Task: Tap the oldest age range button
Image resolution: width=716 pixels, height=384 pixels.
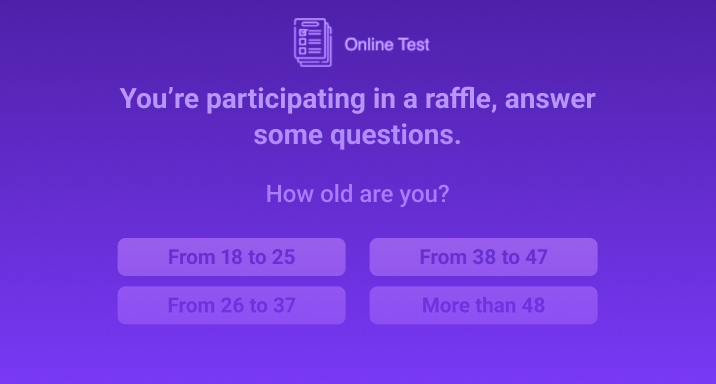Action: [484, 305]
